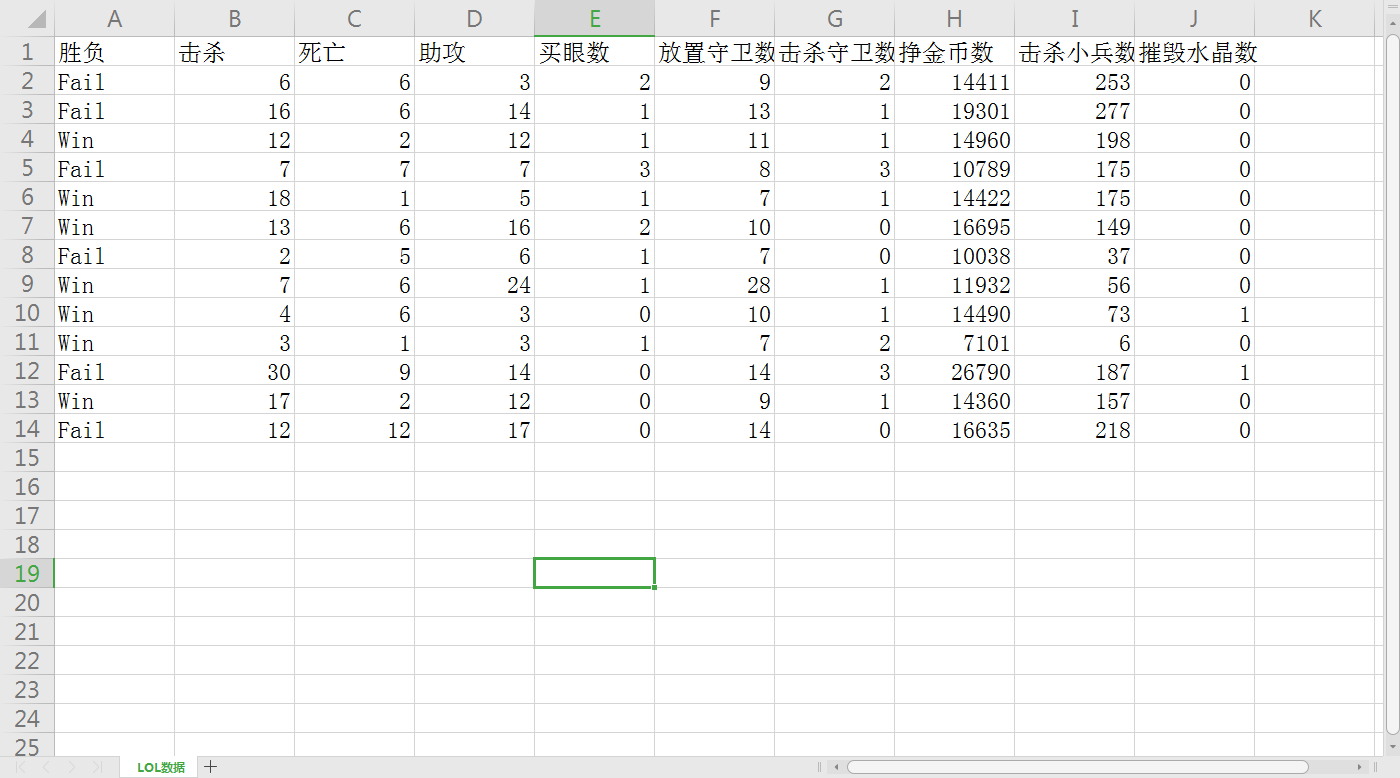
Task: Jump to first sheet with navigation arrow
Action: tap(20, 767)
